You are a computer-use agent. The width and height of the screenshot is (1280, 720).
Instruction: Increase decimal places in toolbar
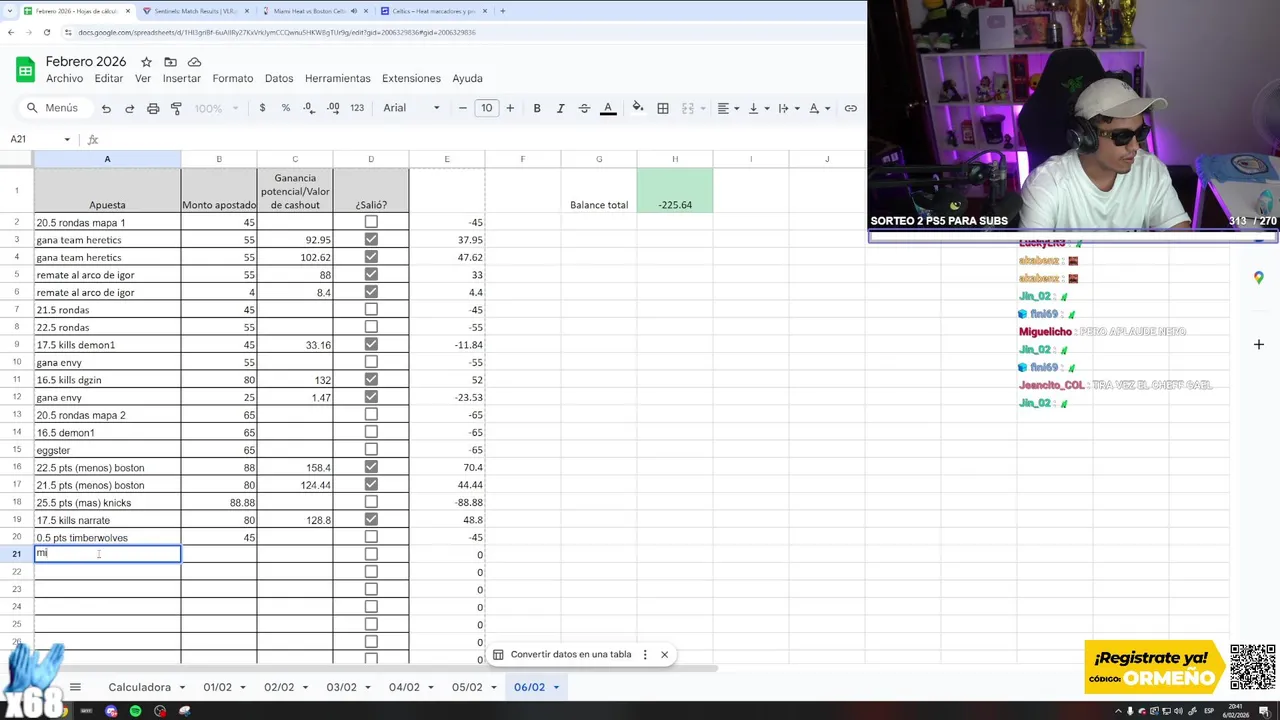pyautogui.click(x=333, y=108)
